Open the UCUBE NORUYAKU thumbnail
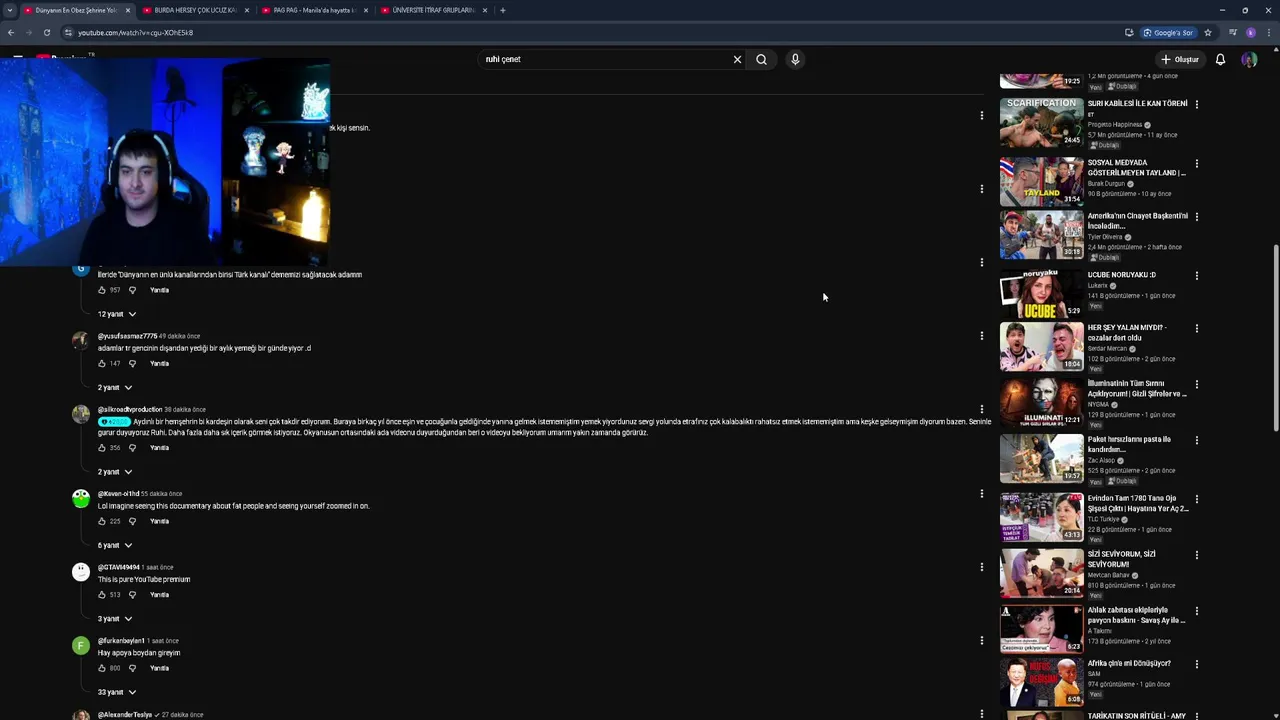 pos(1041,293)
